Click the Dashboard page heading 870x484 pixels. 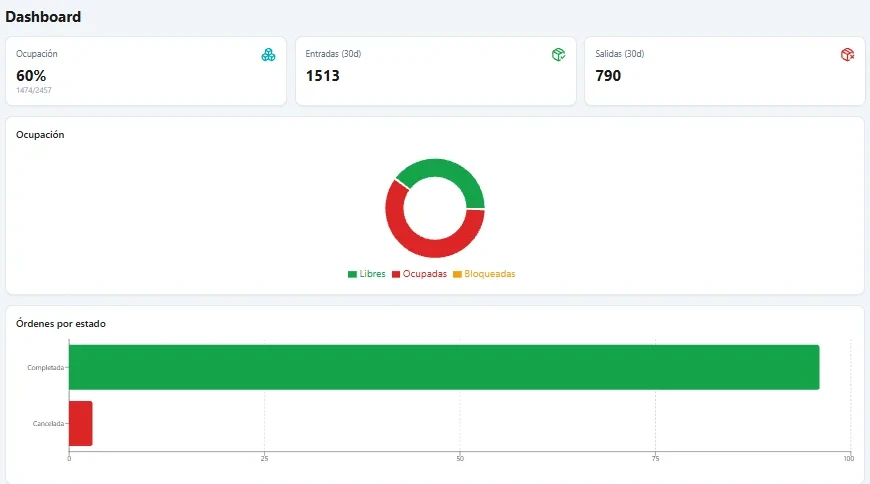point(43,17)
